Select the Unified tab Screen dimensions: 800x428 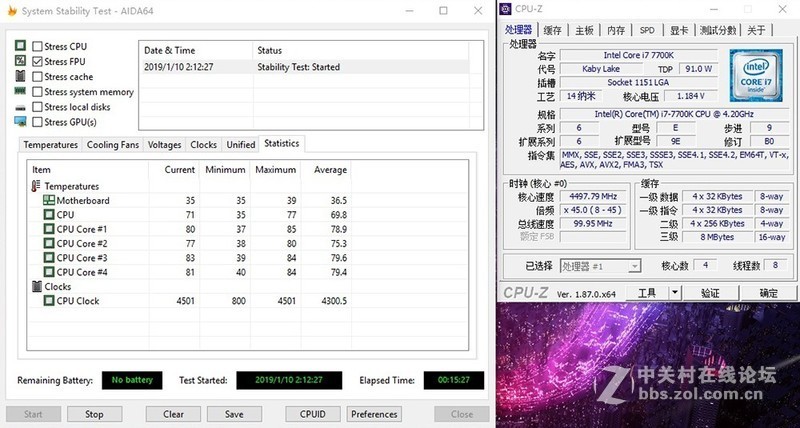(241, 145)
